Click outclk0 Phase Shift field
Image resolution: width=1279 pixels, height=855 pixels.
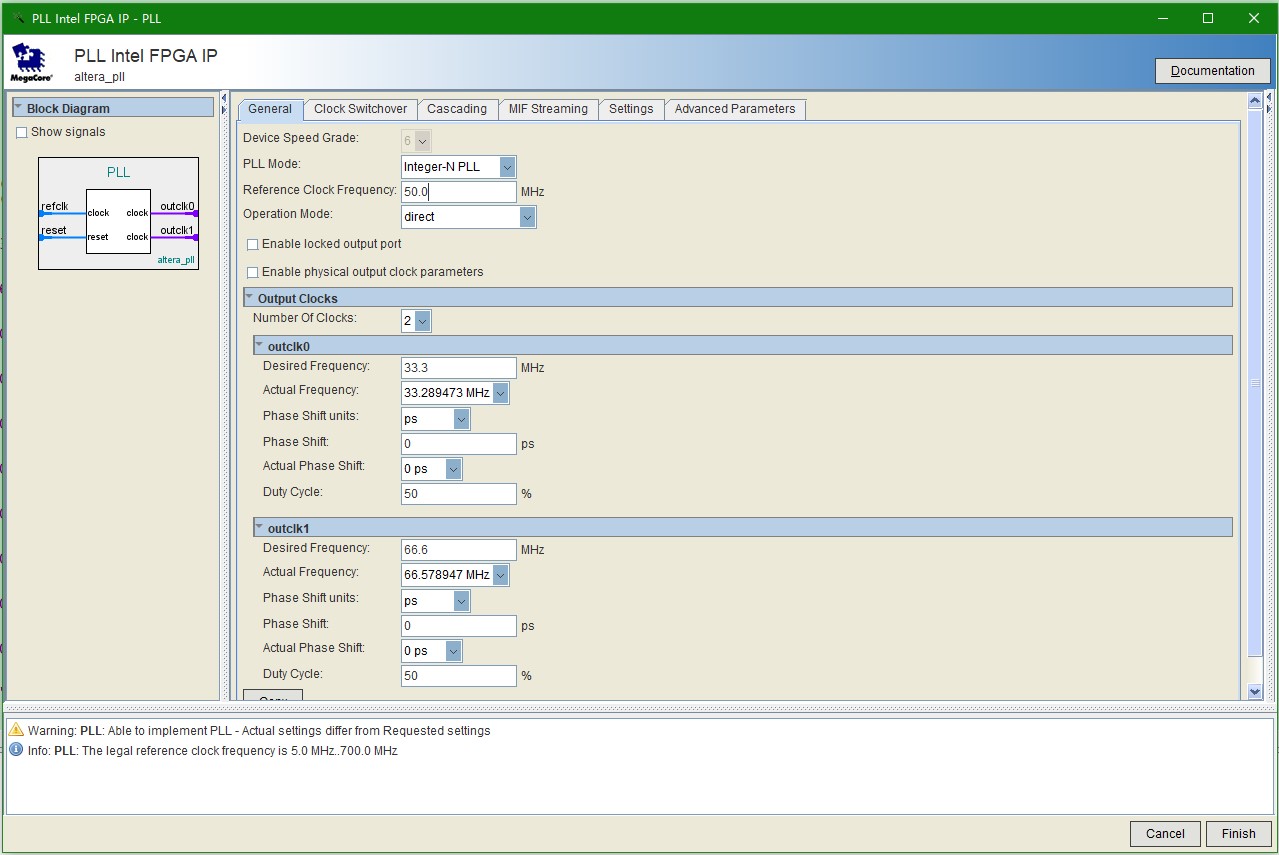pyautogui.click(x=459, y=444)
